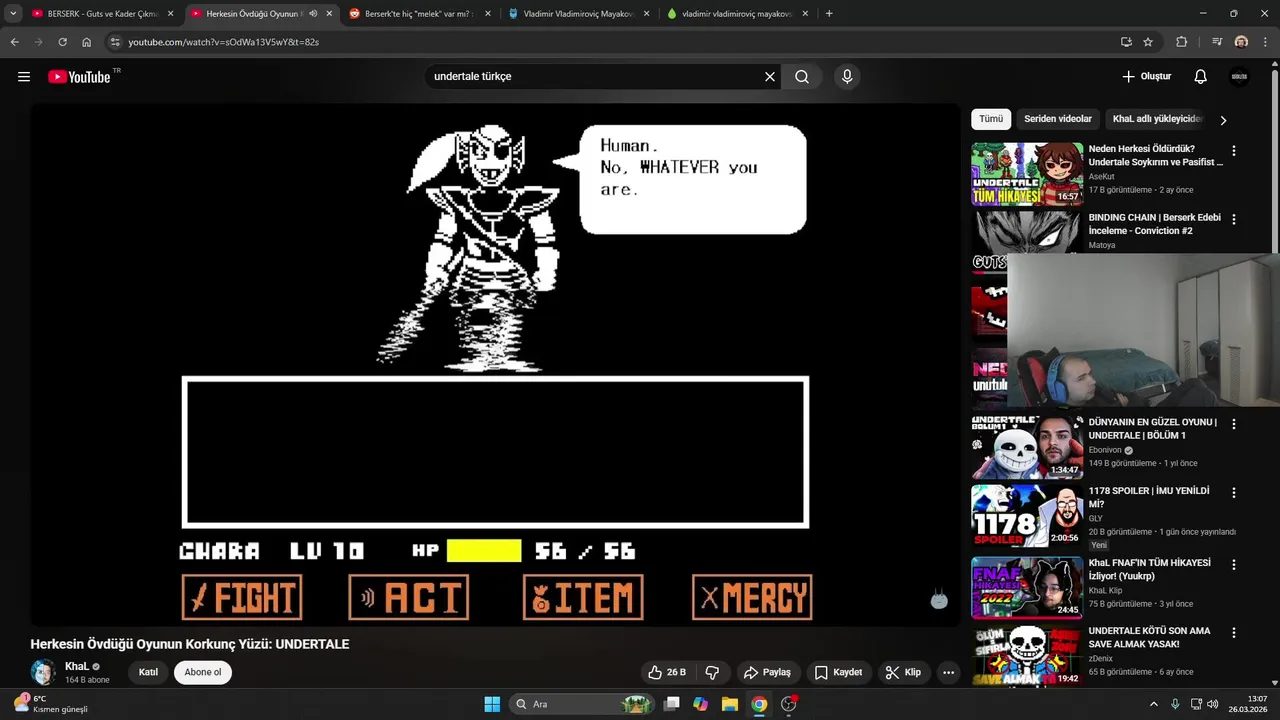Click the Undertale video player area
1280x720 pixels.
click(x=495, y=365)
